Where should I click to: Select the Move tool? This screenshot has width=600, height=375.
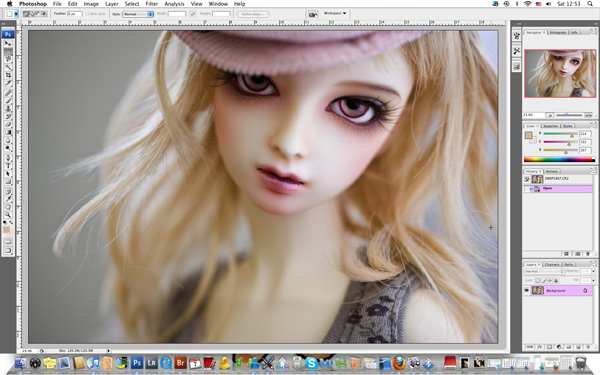(x=8, y=43)
